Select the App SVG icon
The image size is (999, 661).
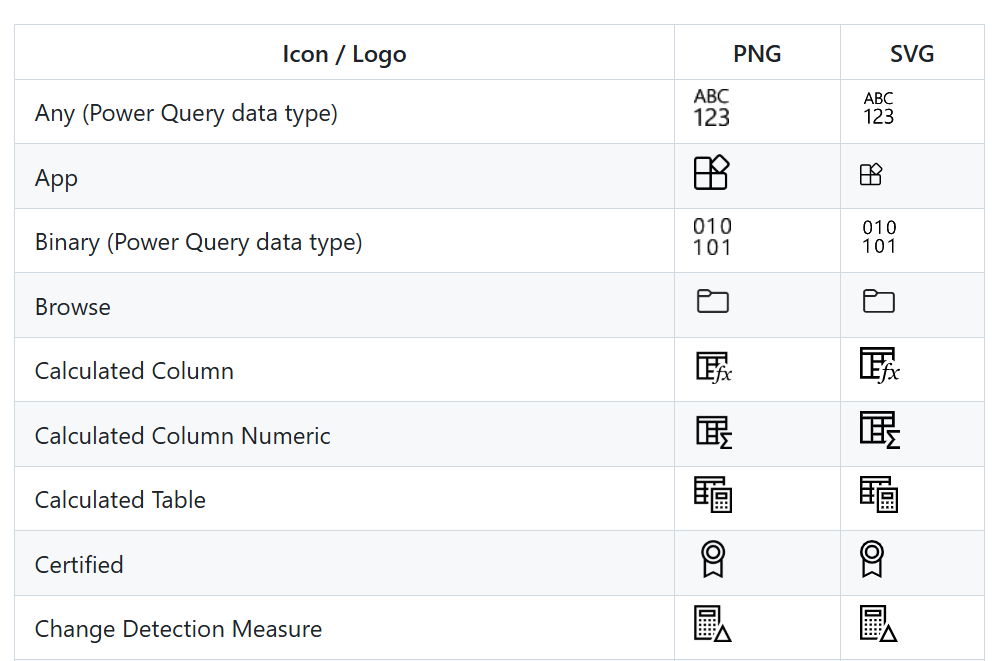coord(871,175)
